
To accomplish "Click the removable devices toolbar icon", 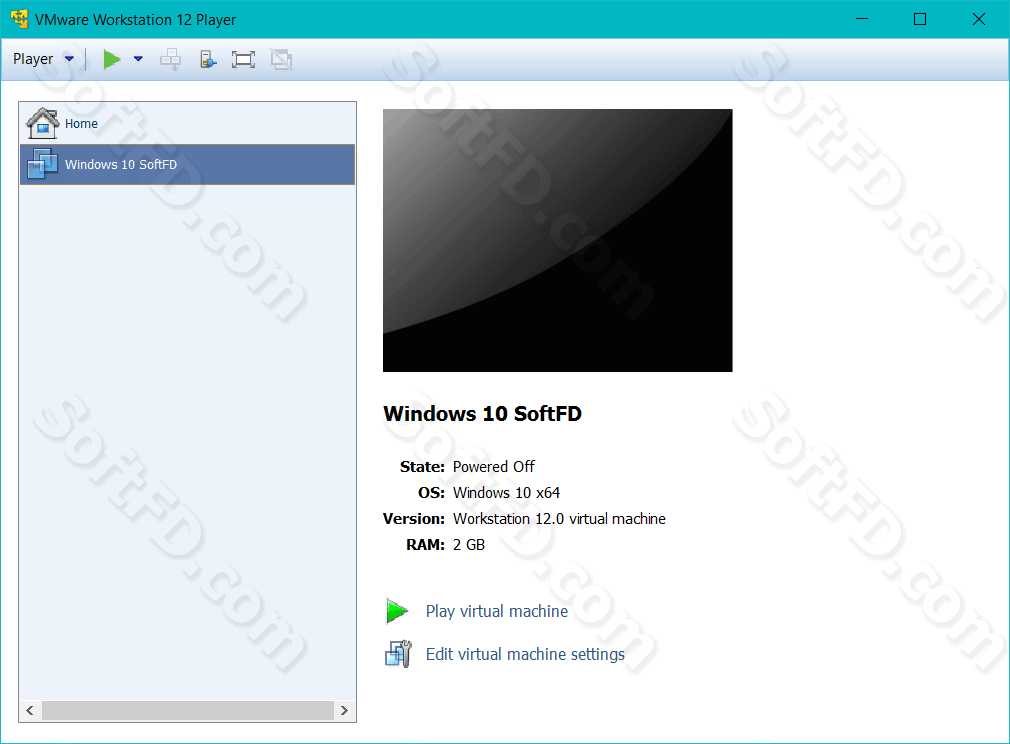I will pos(208,60).
